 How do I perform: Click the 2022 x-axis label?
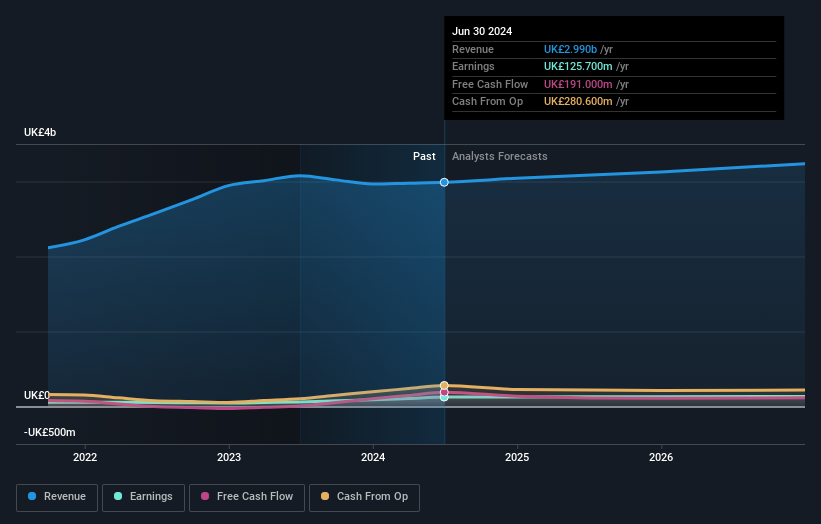point(85,457)
